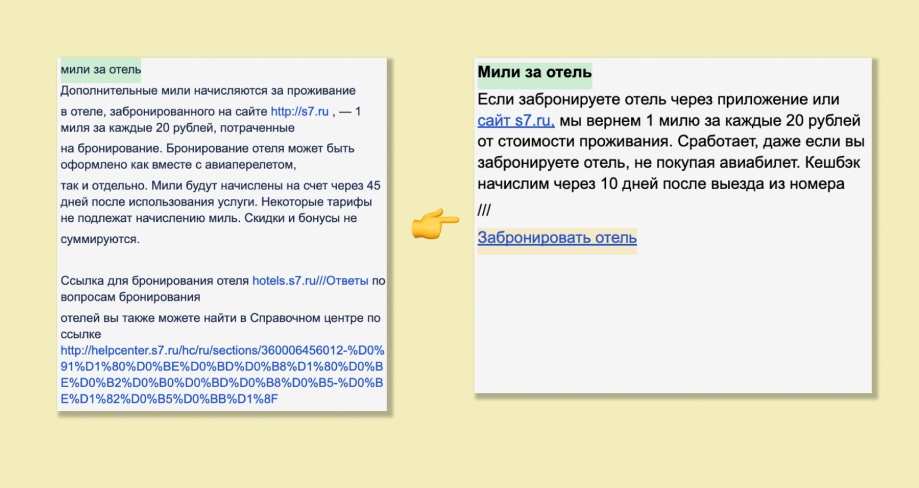
Task: Click the line 'начислим через 10 дней после выезда из номера'
Action: pyautogui.click(x=661, y=184)
